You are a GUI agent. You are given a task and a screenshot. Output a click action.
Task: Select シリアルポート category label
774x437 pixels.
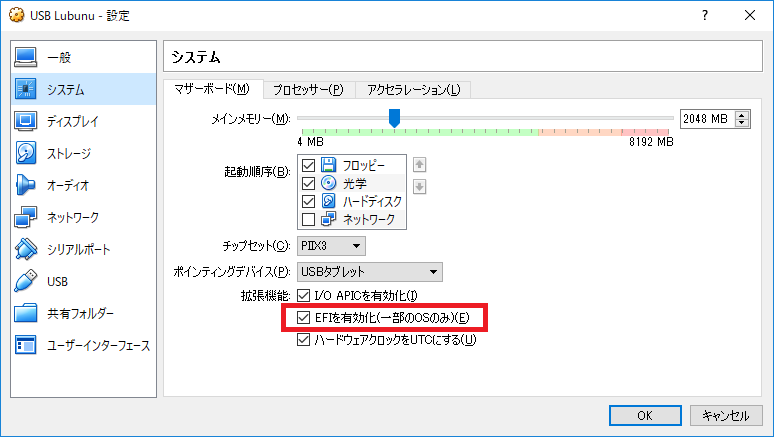(78, 249)
